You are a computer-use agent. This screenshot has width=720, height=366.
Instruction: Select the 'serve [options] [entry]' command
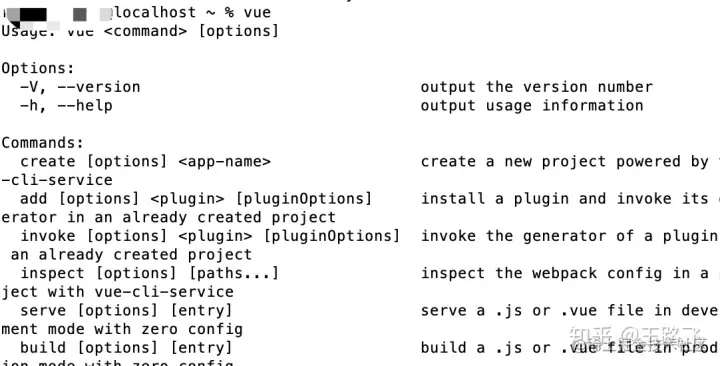tap(126, 310)
